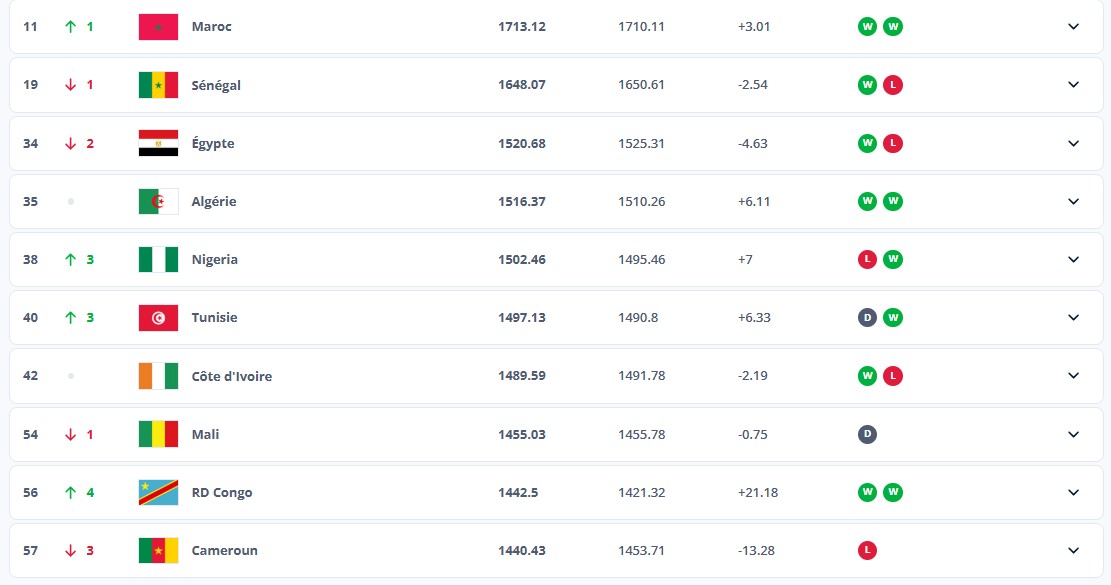Click the Tunisie flag icon
The image size is (1111, 585).
[158, 317]
